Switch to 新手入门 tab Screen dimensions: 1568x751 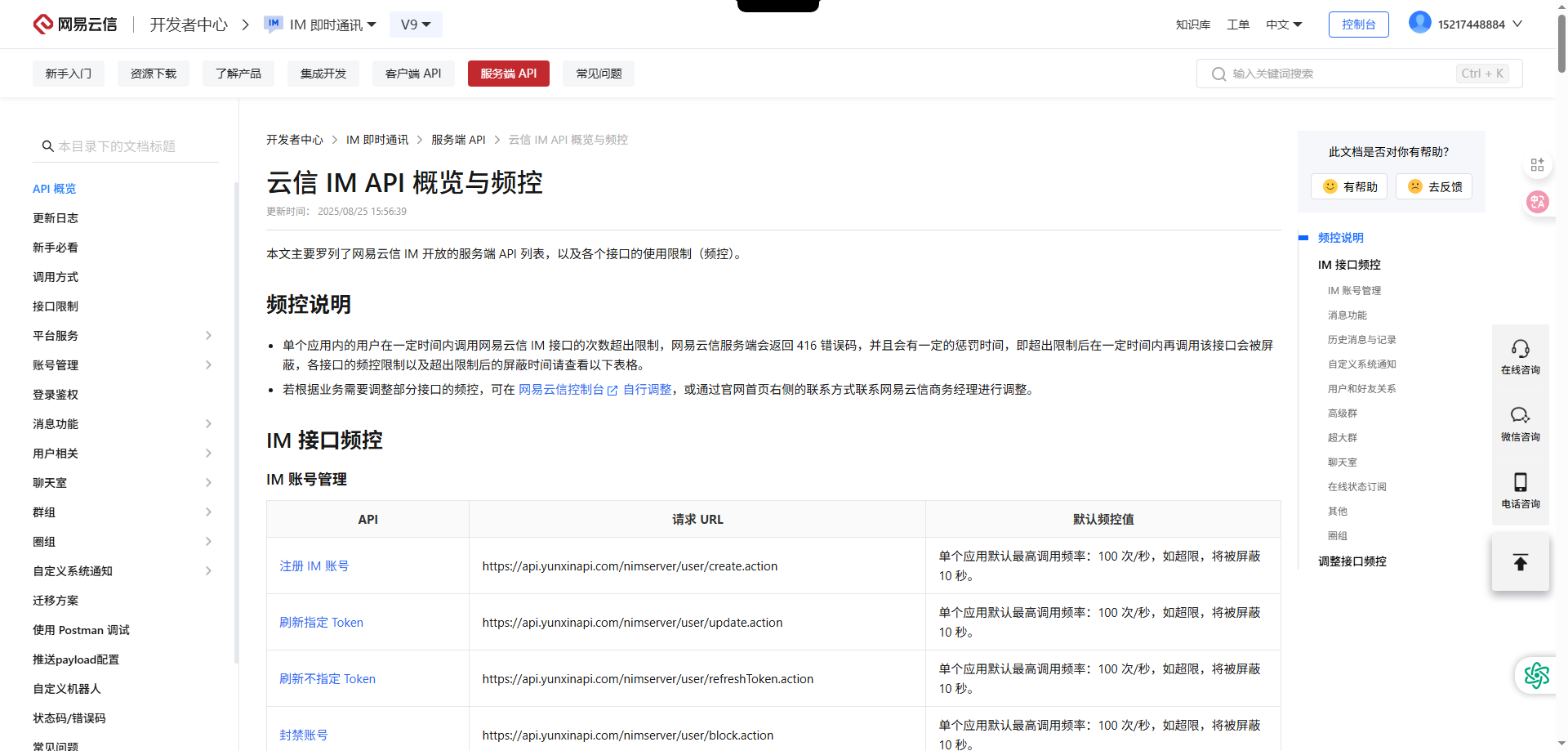point(69,74)
